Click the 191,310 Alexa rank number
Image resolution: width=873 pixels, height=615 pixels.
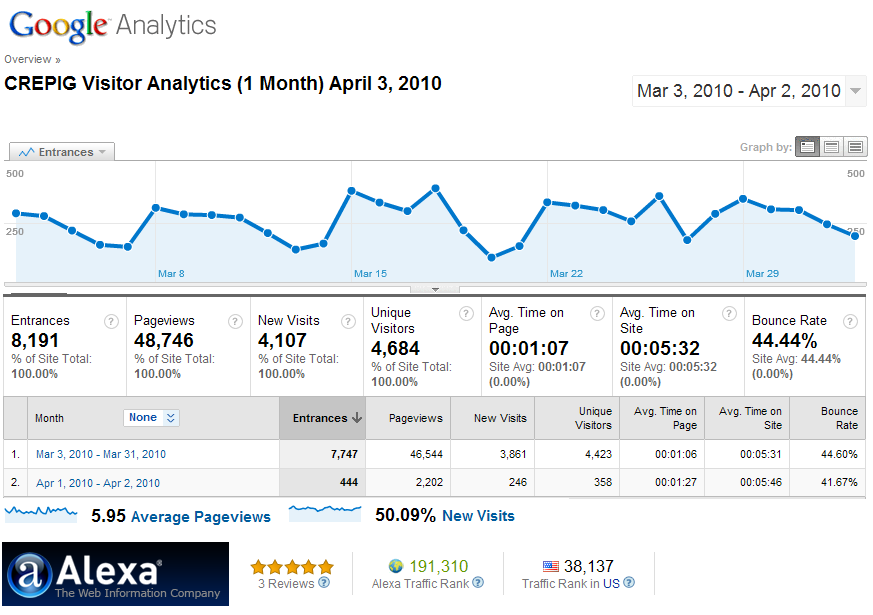(x=439, y=566)
